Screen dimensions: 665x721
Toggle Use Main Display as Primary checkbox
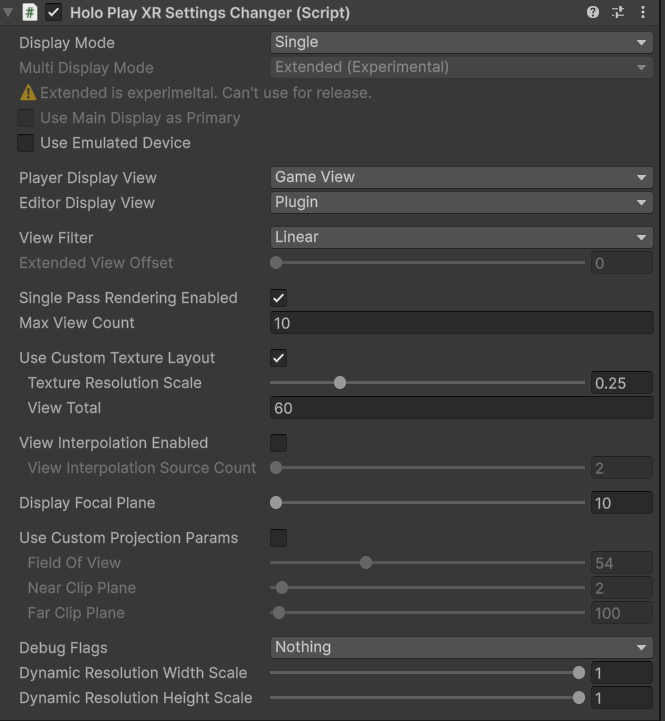pos(25,118)
